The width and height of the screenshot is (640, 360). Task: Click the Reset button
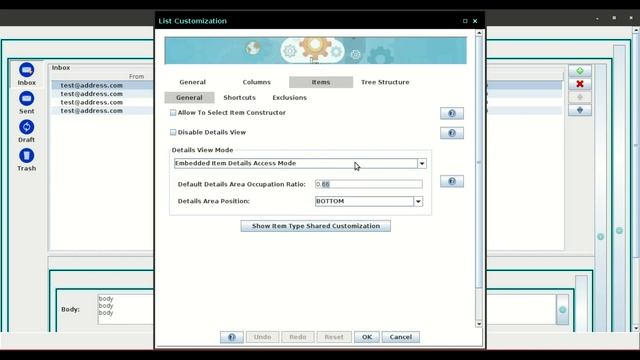(334, 337)
